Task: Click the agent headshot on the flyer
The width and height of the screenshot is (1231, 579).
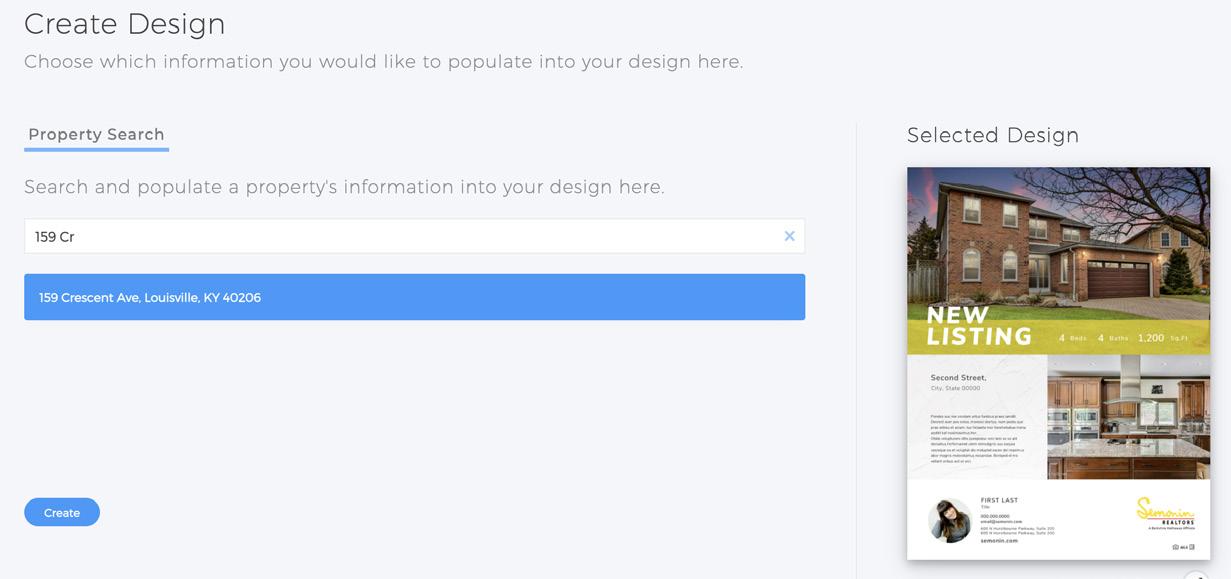Action: pyautogui.click(x=949, y=520)
